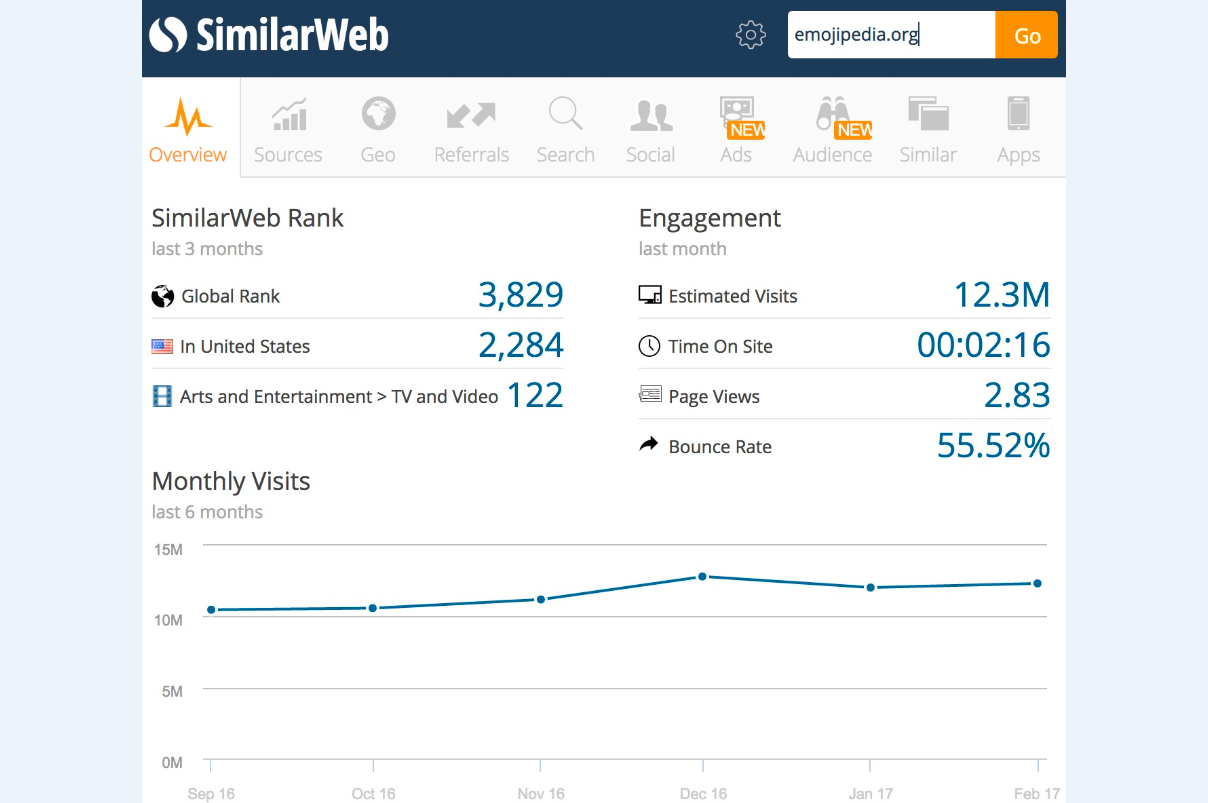The width and height of the screenshot is (1208, 803).
Task: Select the Search magnifier tab
Action: click(565, 130)
